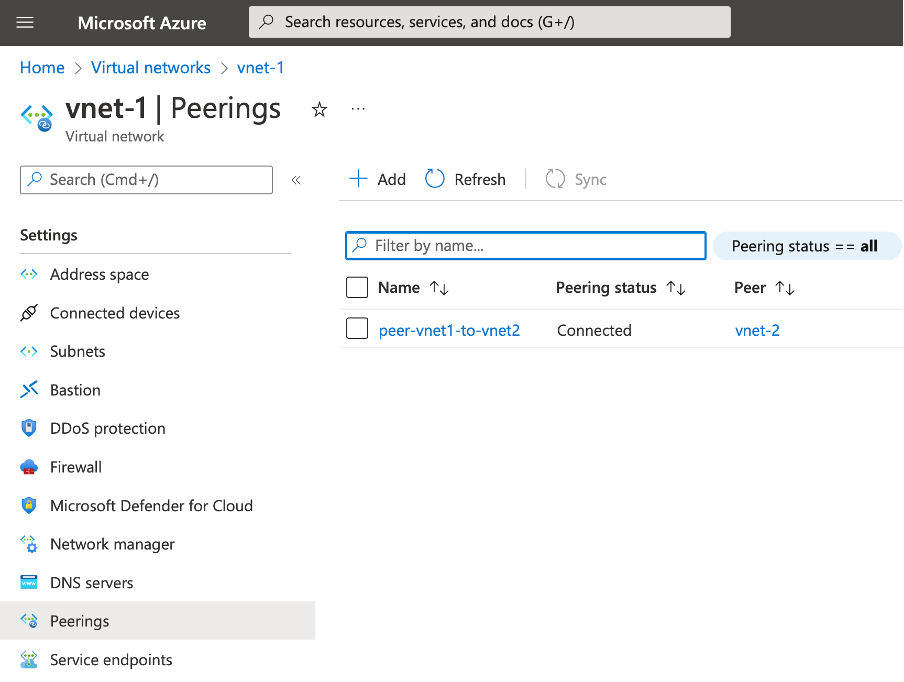
Task: Click the Bastion icon
Action: (29, 390)
